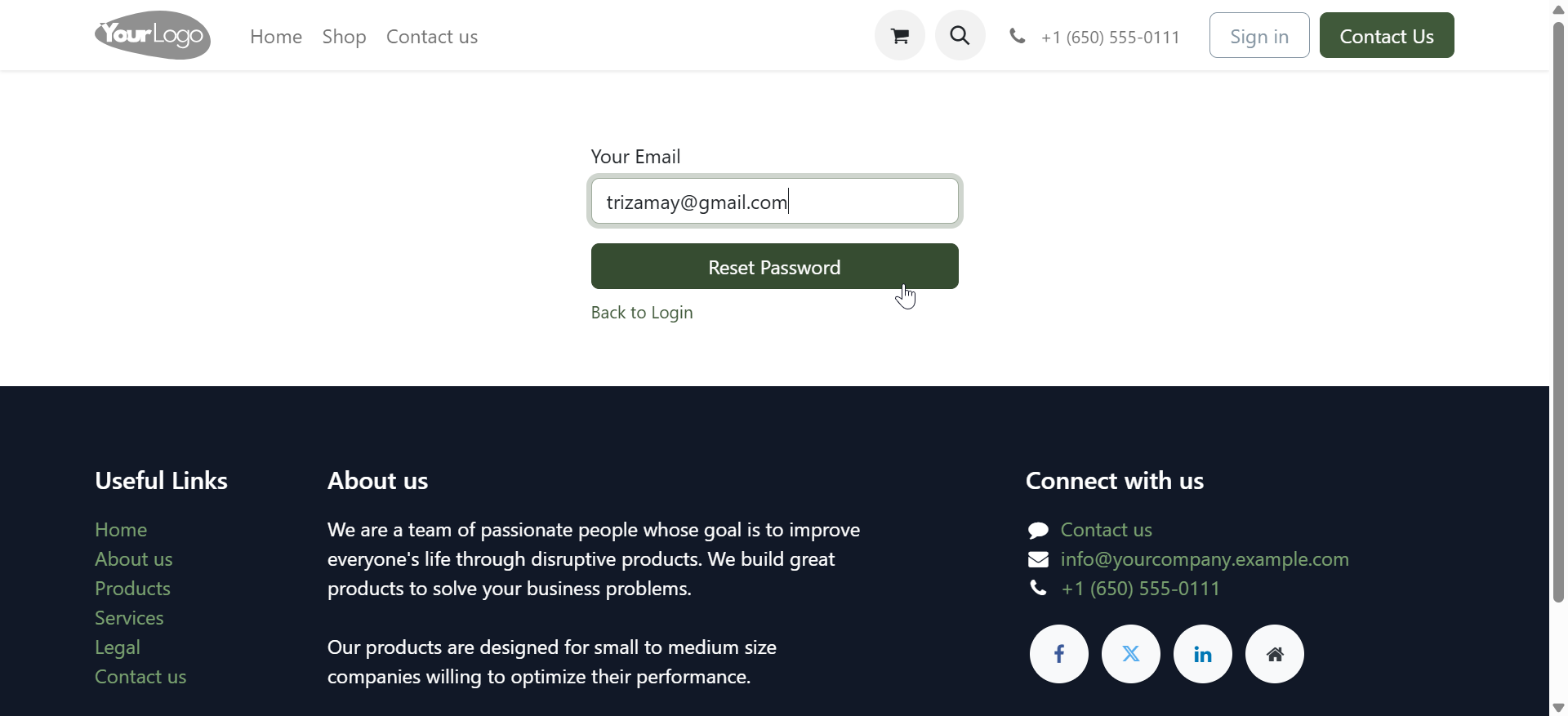Click the phone icon next to footer number
The image size is (1568, 716).
coord(1037,588)
